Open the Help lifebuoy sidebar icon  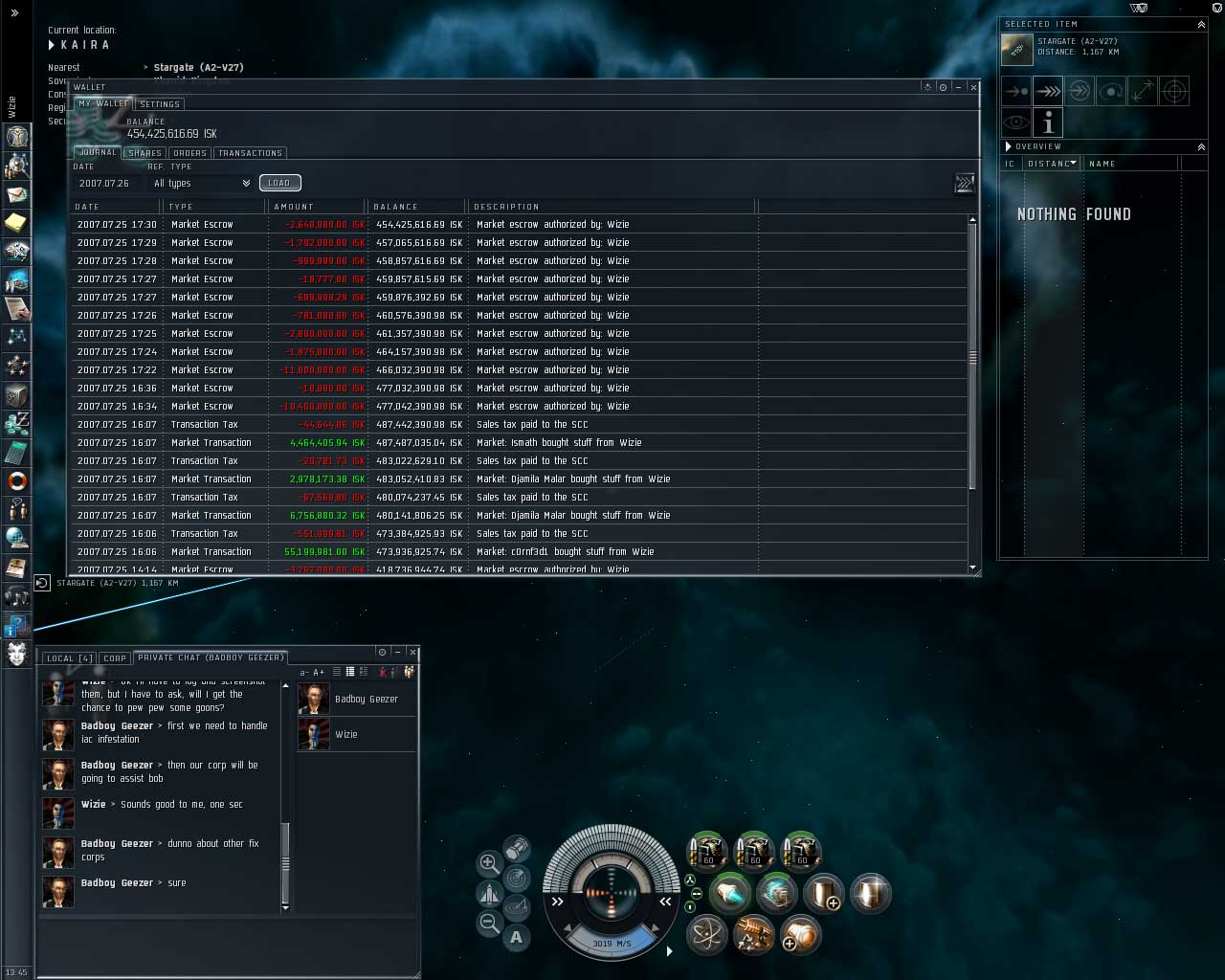tap(17, 480)
